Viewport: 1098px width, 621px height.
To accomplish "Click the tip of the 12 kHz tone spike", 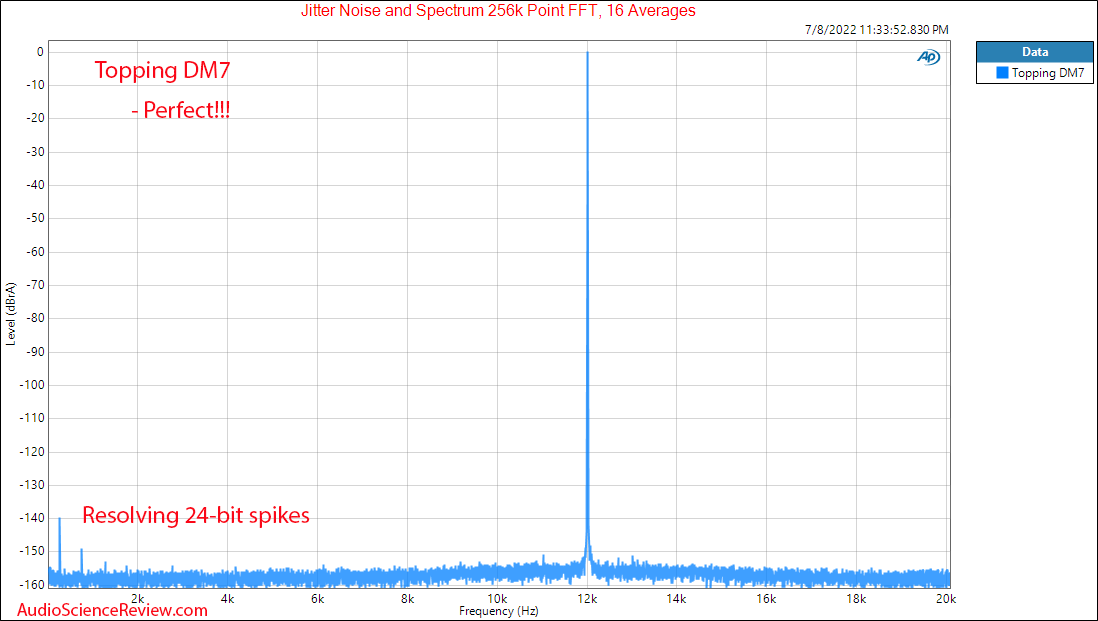I will (588, 53).
